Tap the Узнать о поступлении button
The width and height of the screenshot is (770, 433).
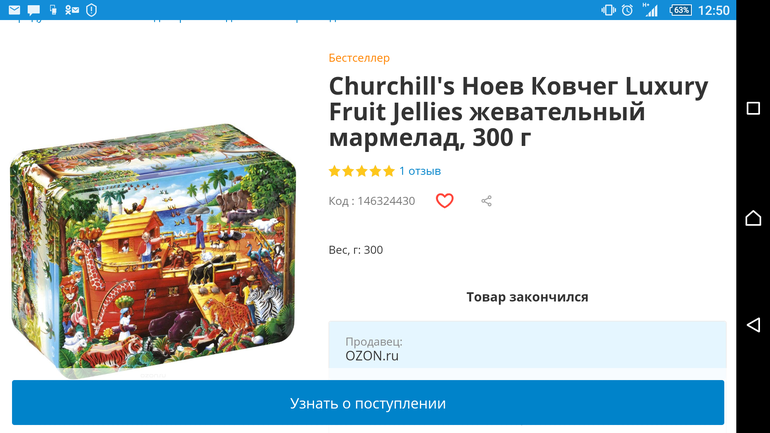[x=368, y=403]
